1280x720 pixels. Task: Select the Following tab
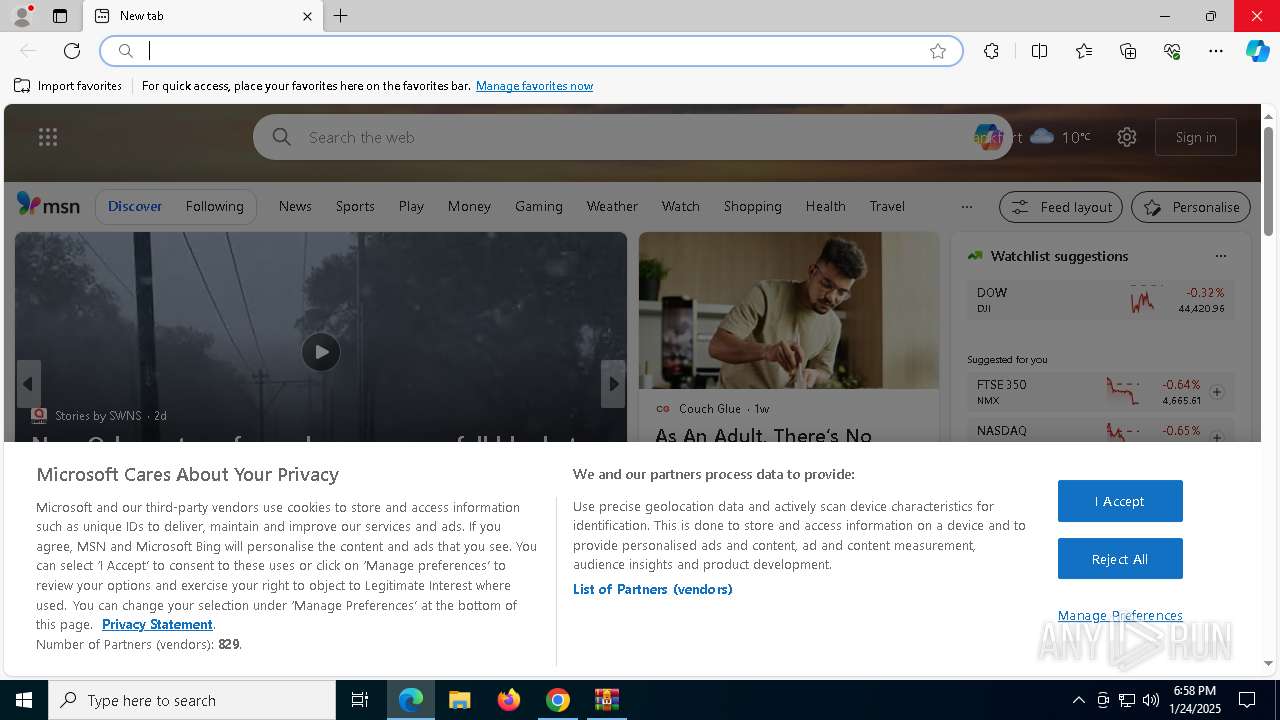(x=214, y=206)
